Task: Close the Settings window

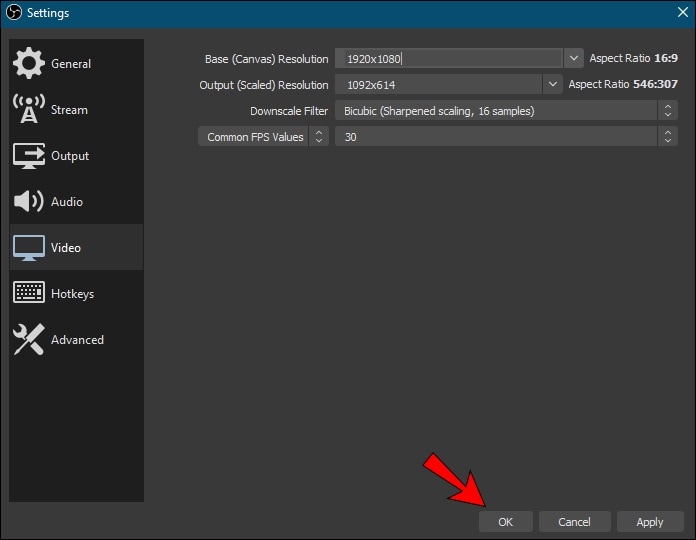Action: click(683, 12)
